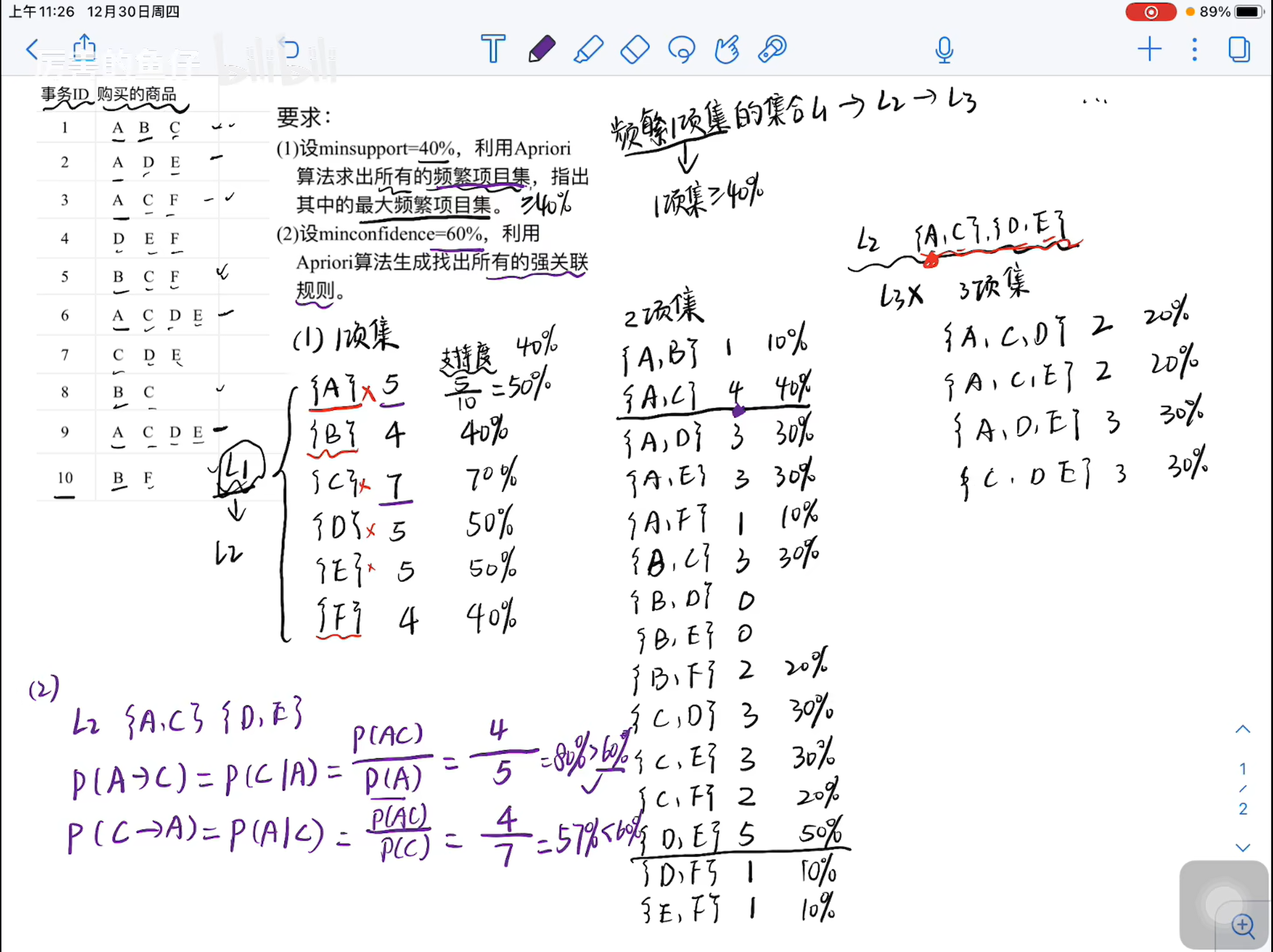Tap the clock showing 上午11:26

pos(42,11)
